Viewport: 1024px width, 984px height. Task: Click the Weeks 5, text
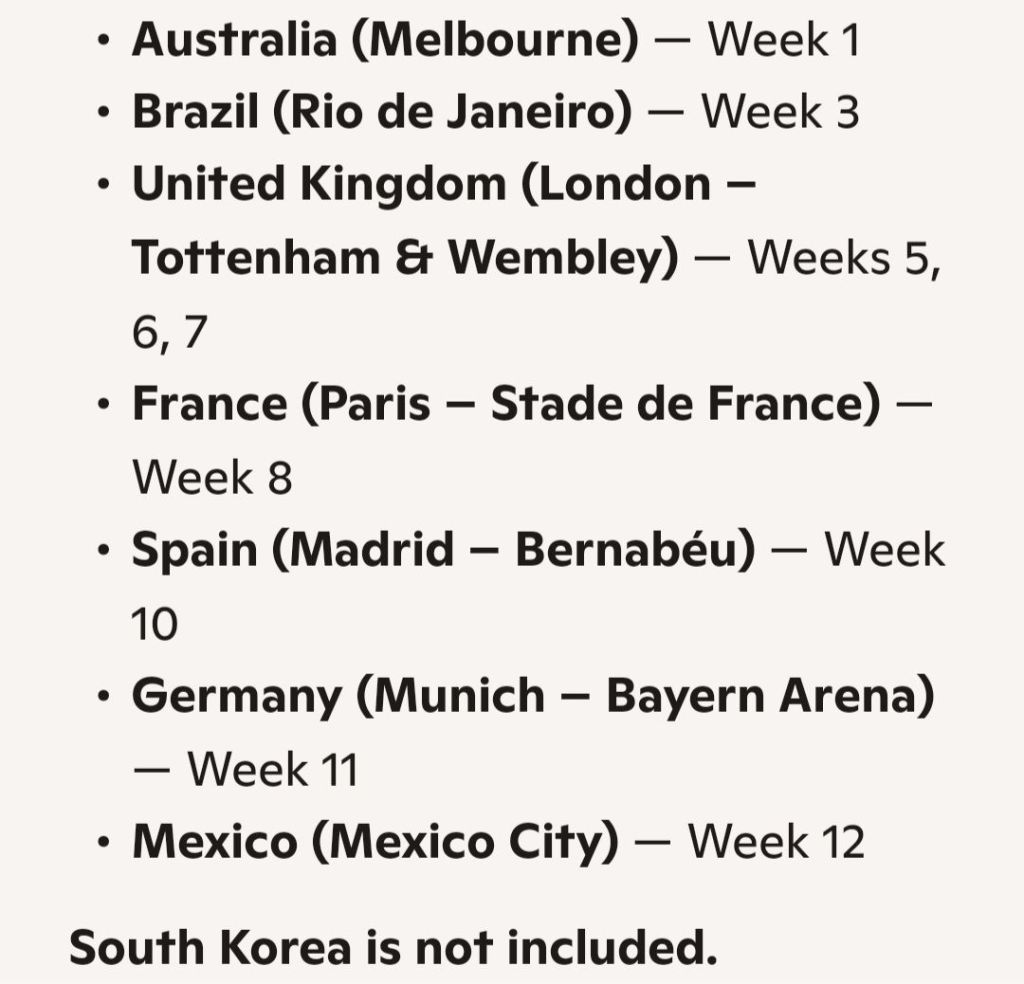844,259
